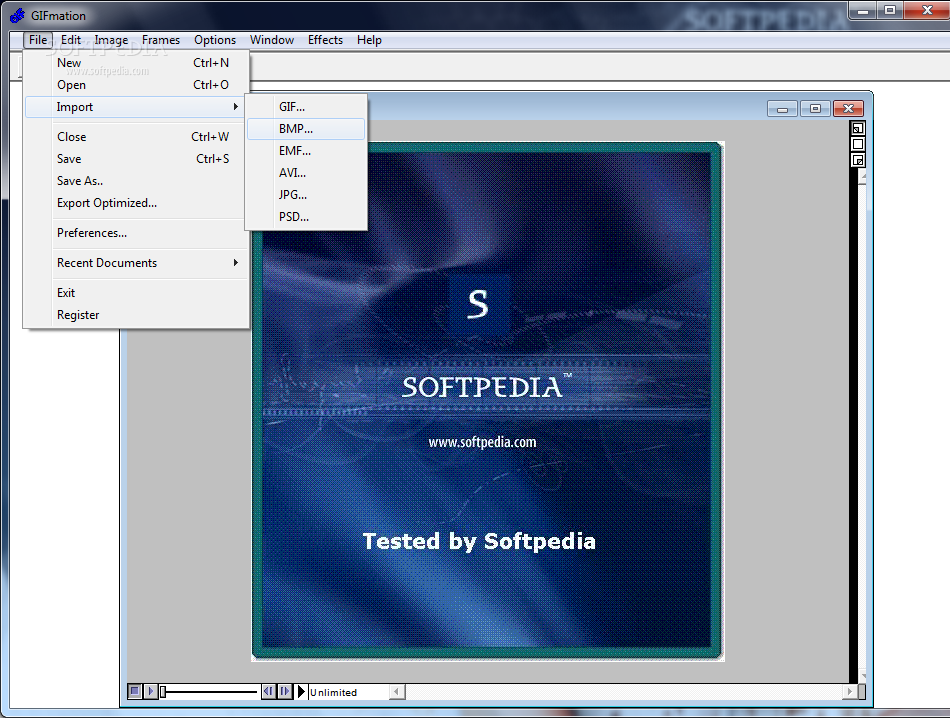This screenshot has height=718, width=950.
Task: Choose Save As.. from the File menu
Action: 136,181
